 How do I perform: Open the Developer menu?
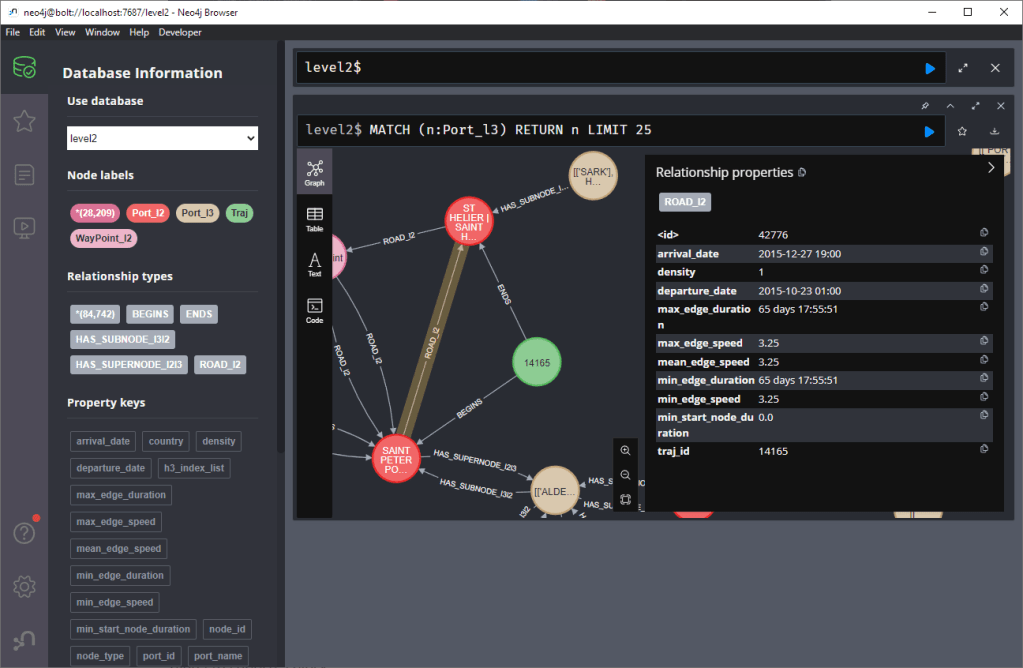(180, 32)
